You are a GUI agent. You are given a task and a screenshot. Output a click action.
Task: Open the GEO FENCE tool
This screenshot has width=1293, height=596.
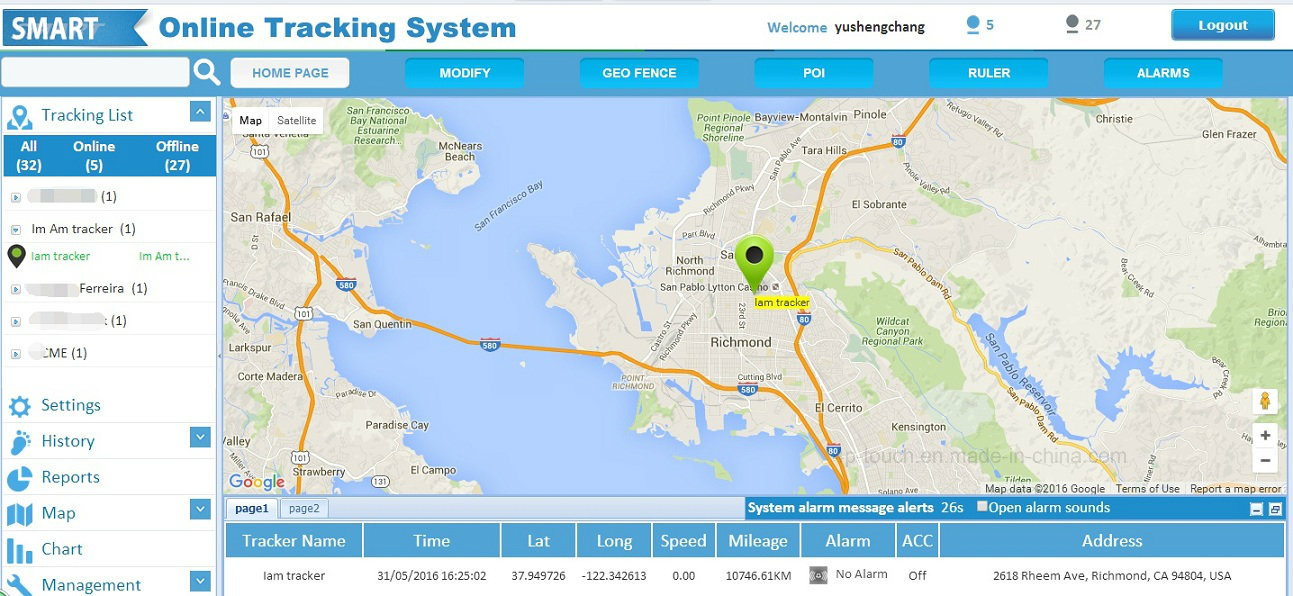[639, 73]
